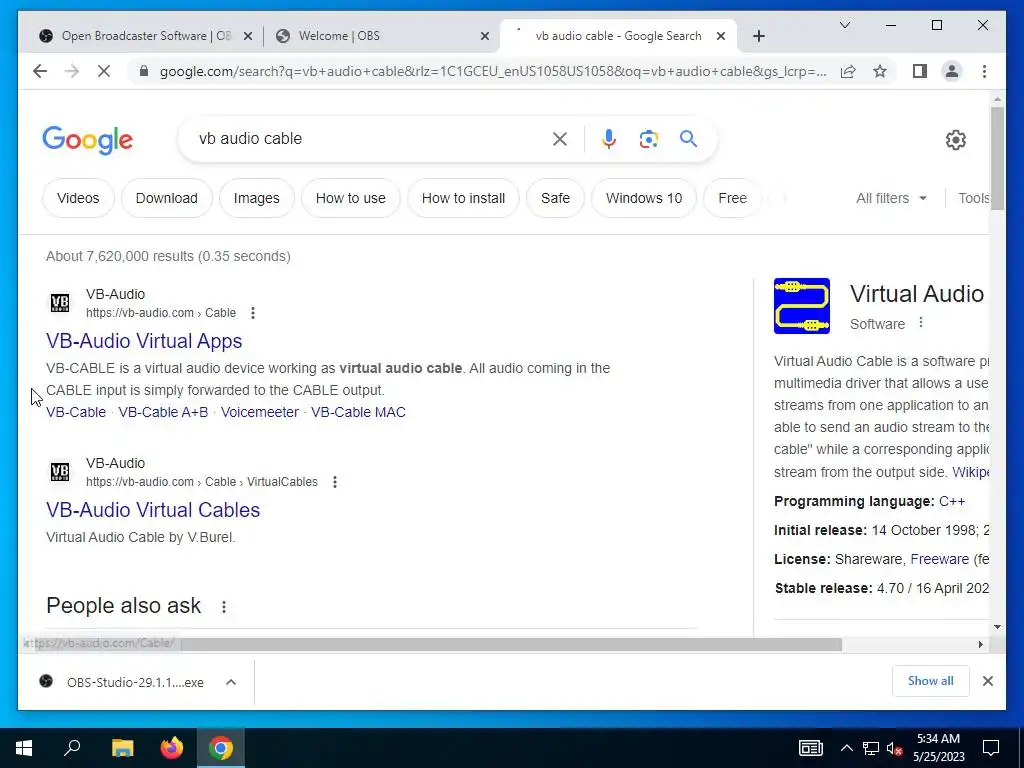Image resolution: width=1024 pixels, height=768 pixels.
Task: Open the VB-Cable A+B sitelink
Action: tap(163, 412)
